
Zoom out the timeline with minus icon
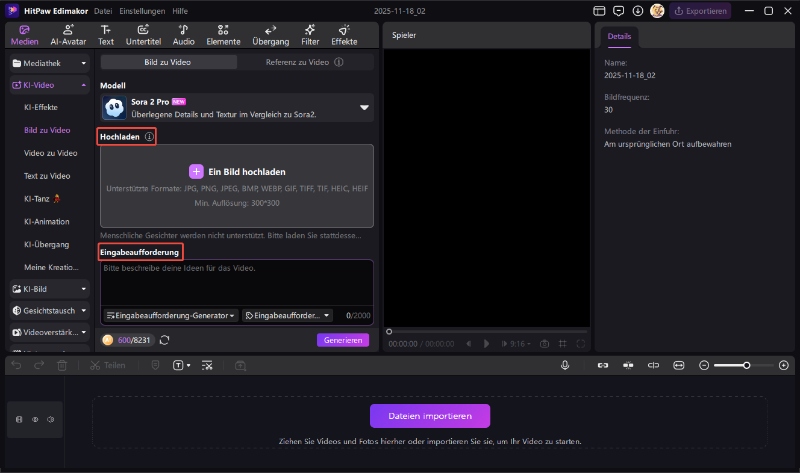tap(704, 365)
